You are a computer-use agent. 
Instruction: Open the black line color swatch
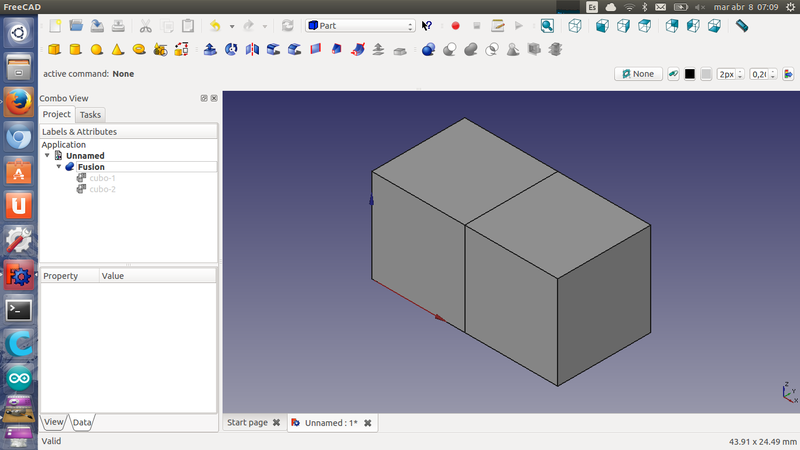point(689,74)
